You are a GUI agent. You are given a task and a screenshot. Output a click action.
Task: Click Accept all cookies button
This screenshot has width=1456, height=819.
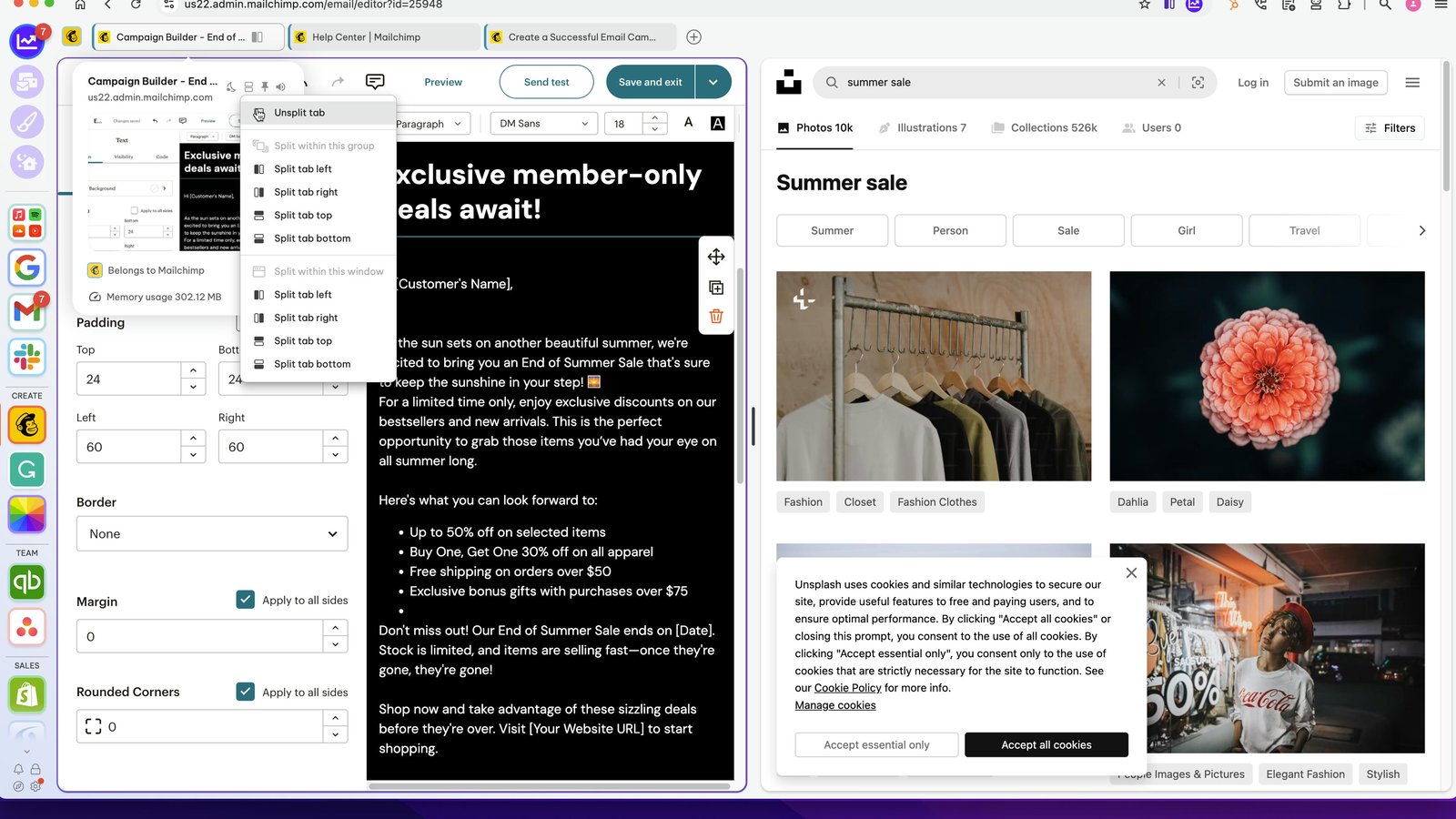pos(1046,745)
